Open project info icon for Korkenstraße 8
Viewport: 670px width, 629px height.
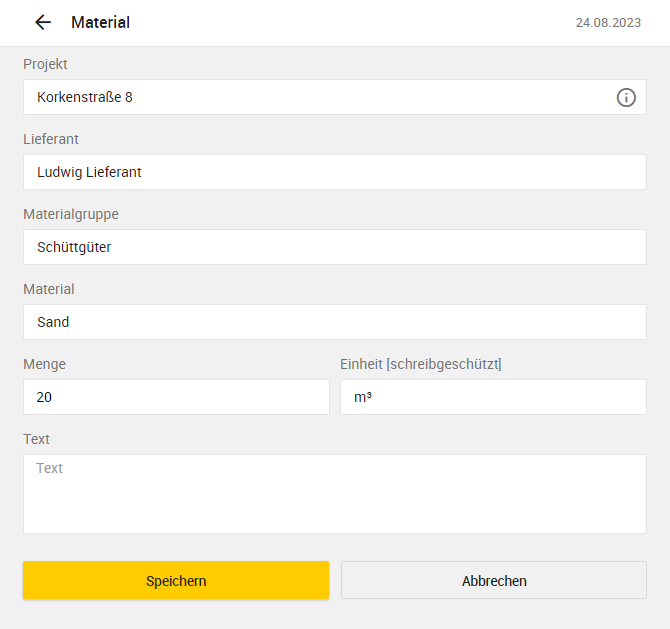coord(626,97)
